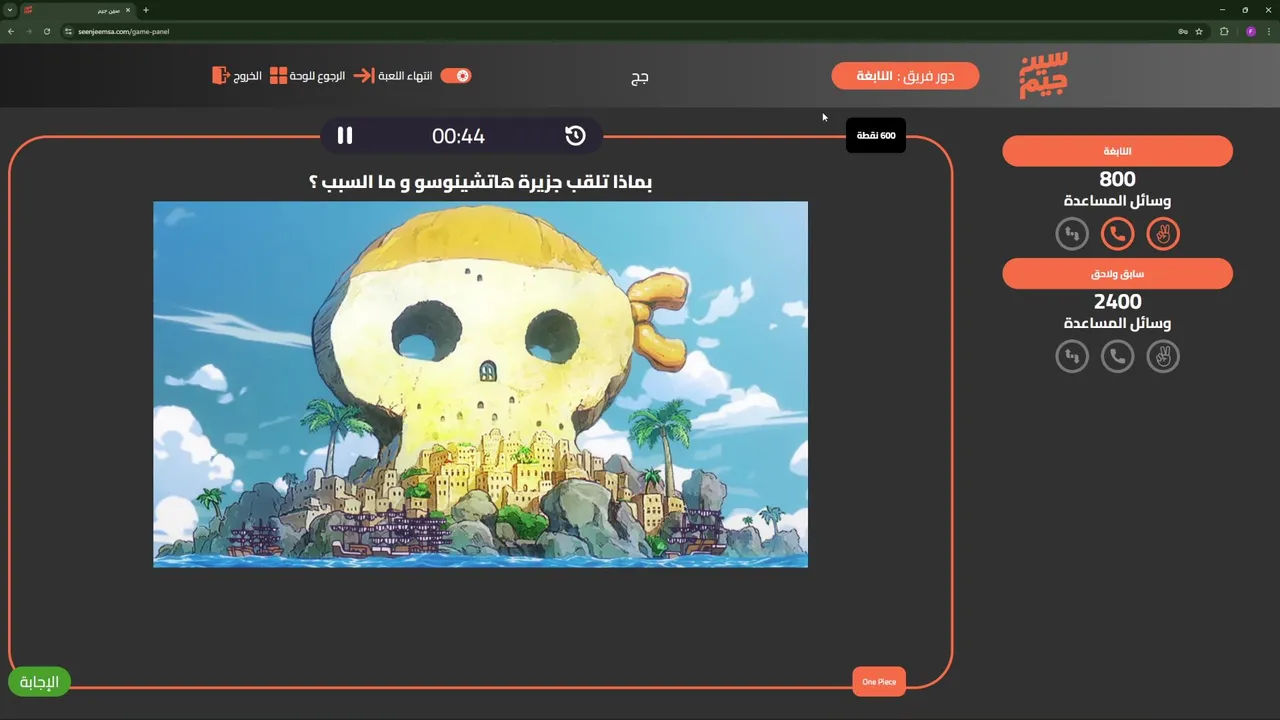1280x720 pixels.
Task: Click the 00:44 timer display
Action: pyautogui.click(x=458, y=136)
